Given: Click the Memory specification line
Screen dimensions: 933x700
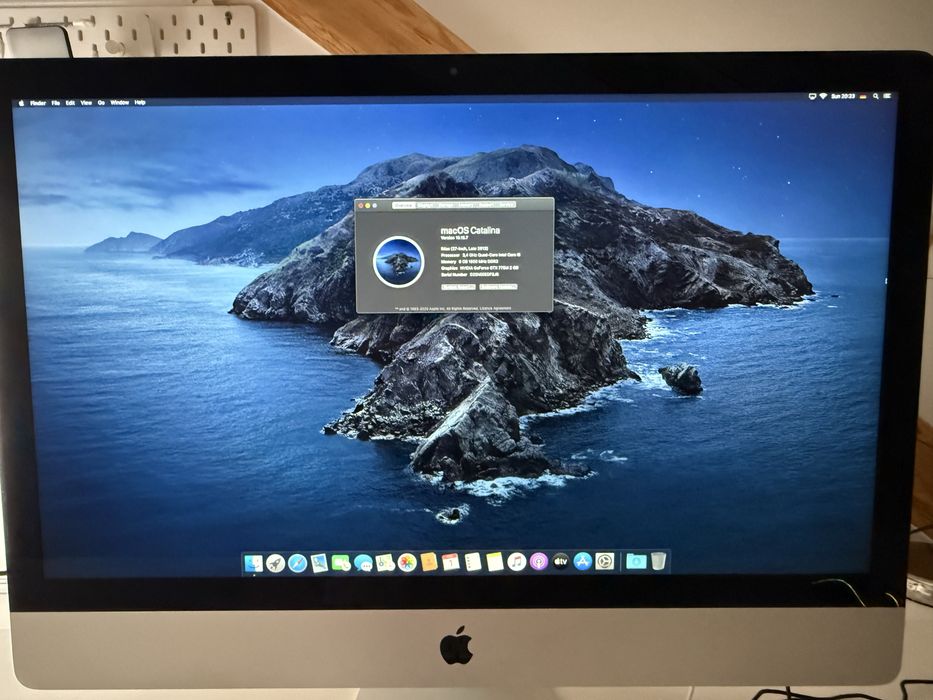Looking at the screenshot, I should pos(469,261).
